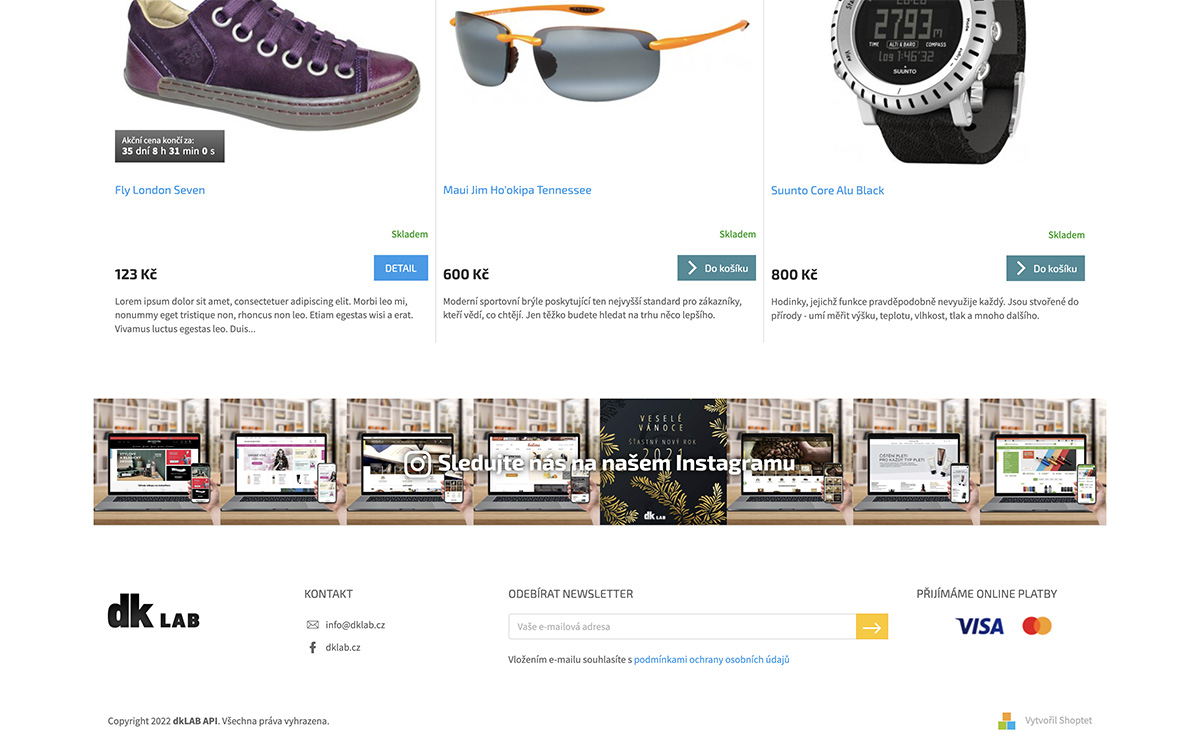Click the newsletter e-mail address field
This screenshot has height=750, width=1200.
click(682, 627)
